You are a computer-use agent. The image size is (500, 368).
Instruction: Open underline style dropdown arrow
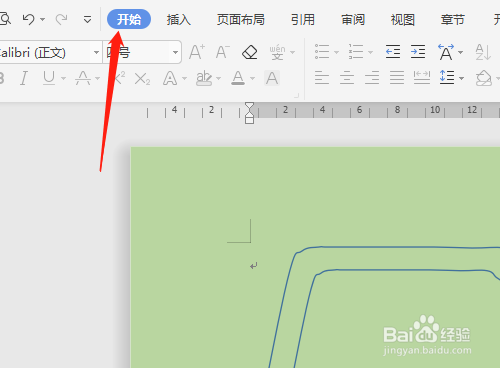point(63,79)
